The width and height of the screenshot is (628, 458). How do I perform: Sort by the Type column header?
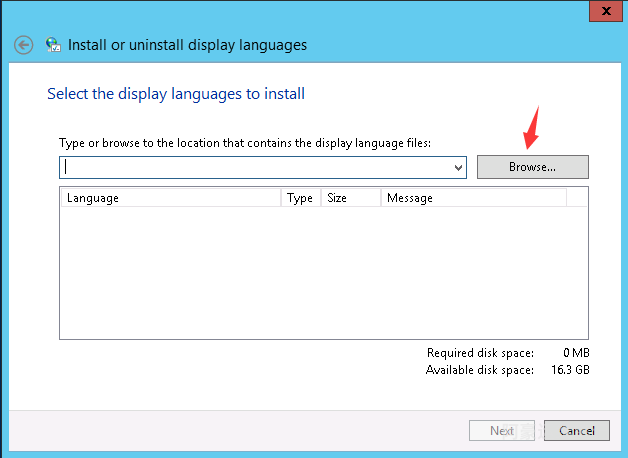point(300,198)
